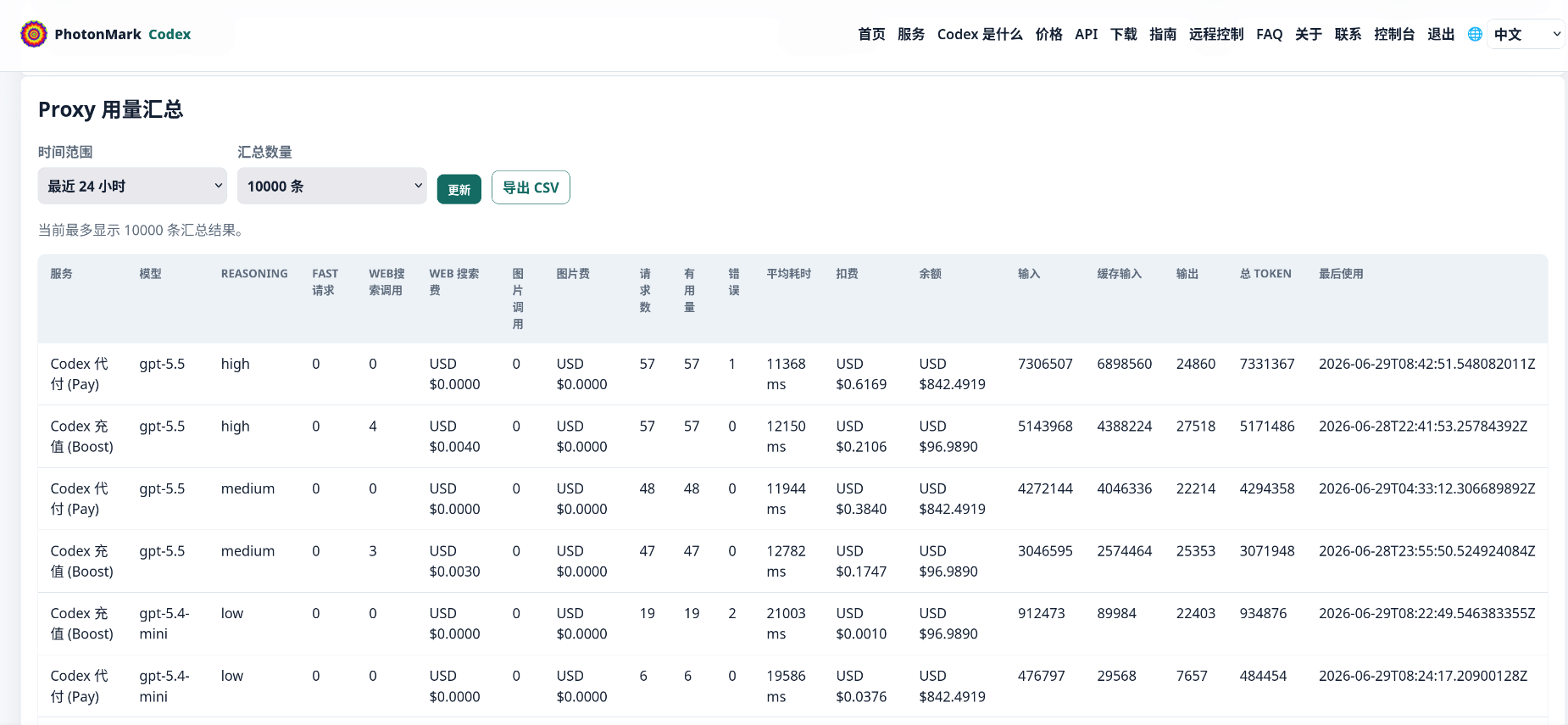Click 退出 to log out

point(1441,34)
